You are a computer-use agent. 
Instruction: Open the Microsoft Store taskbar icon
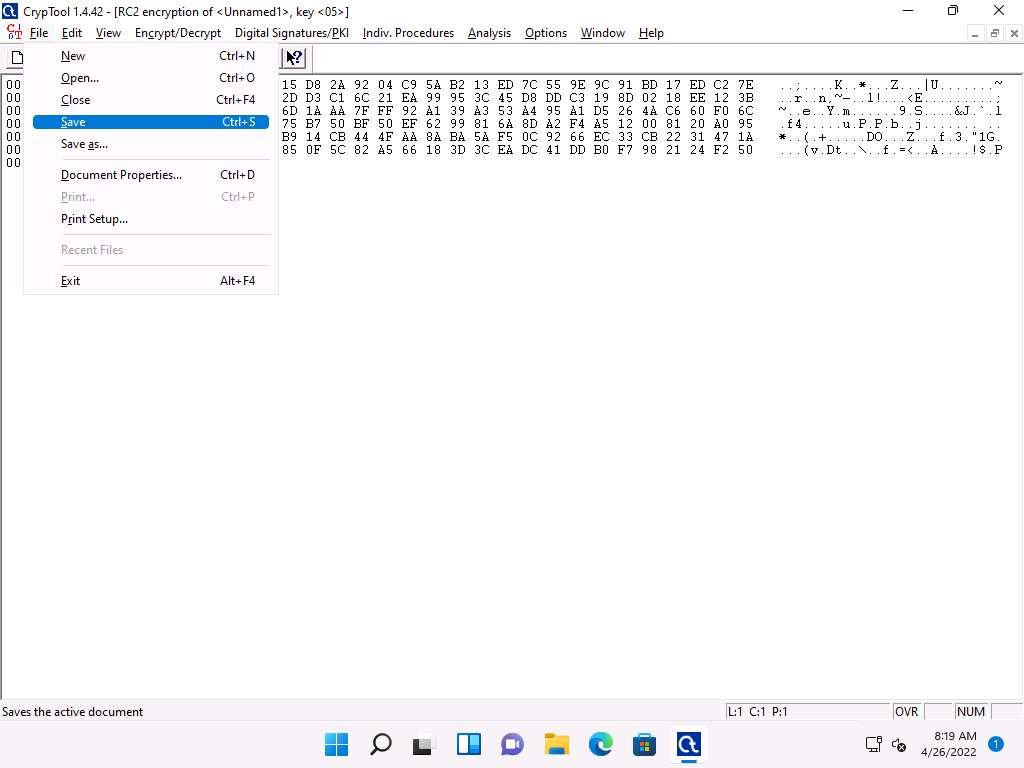point(644,744)
